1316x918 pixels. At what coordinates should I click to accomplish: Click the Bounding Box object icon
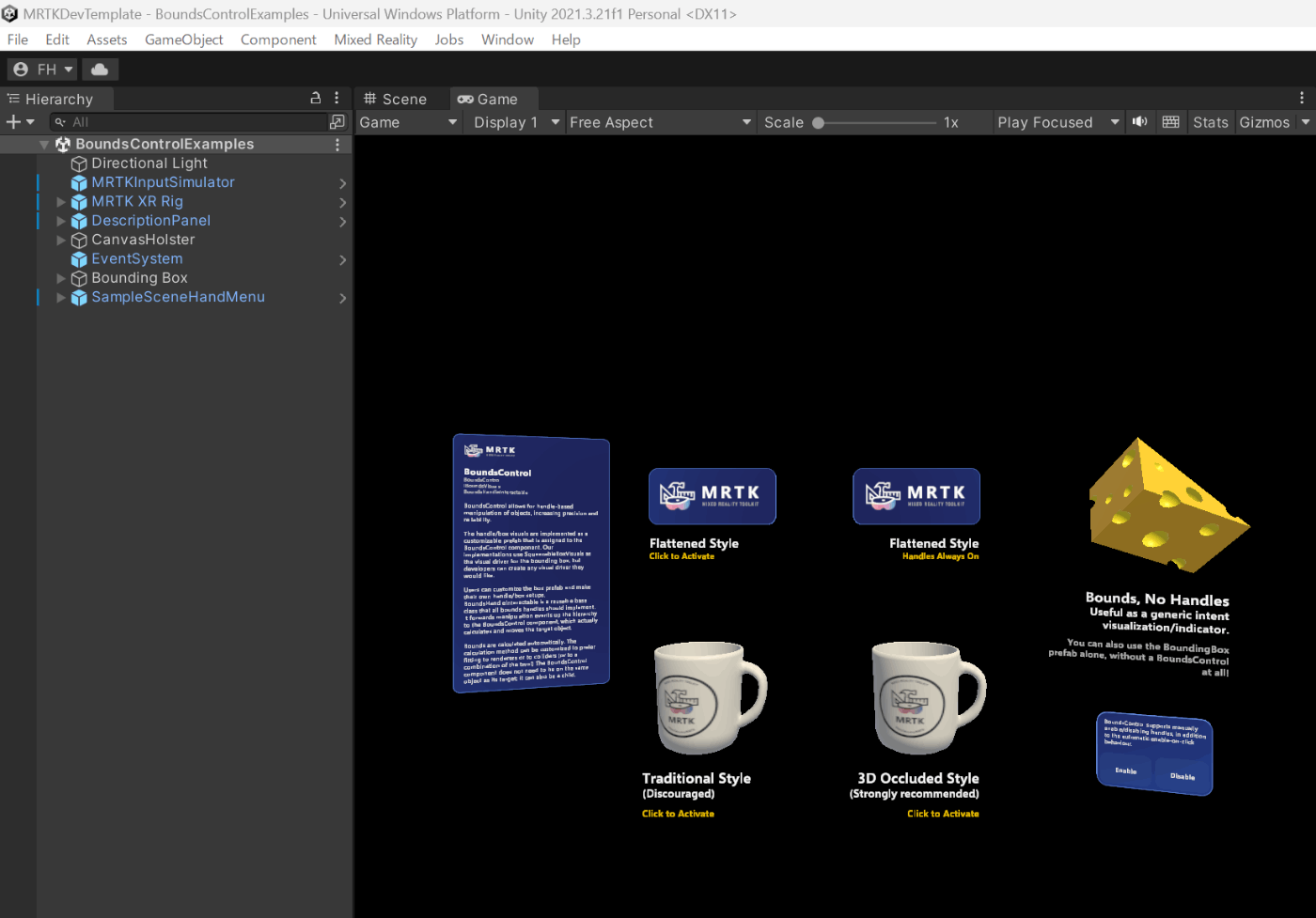pyautogui.click(x=79, y=279)
